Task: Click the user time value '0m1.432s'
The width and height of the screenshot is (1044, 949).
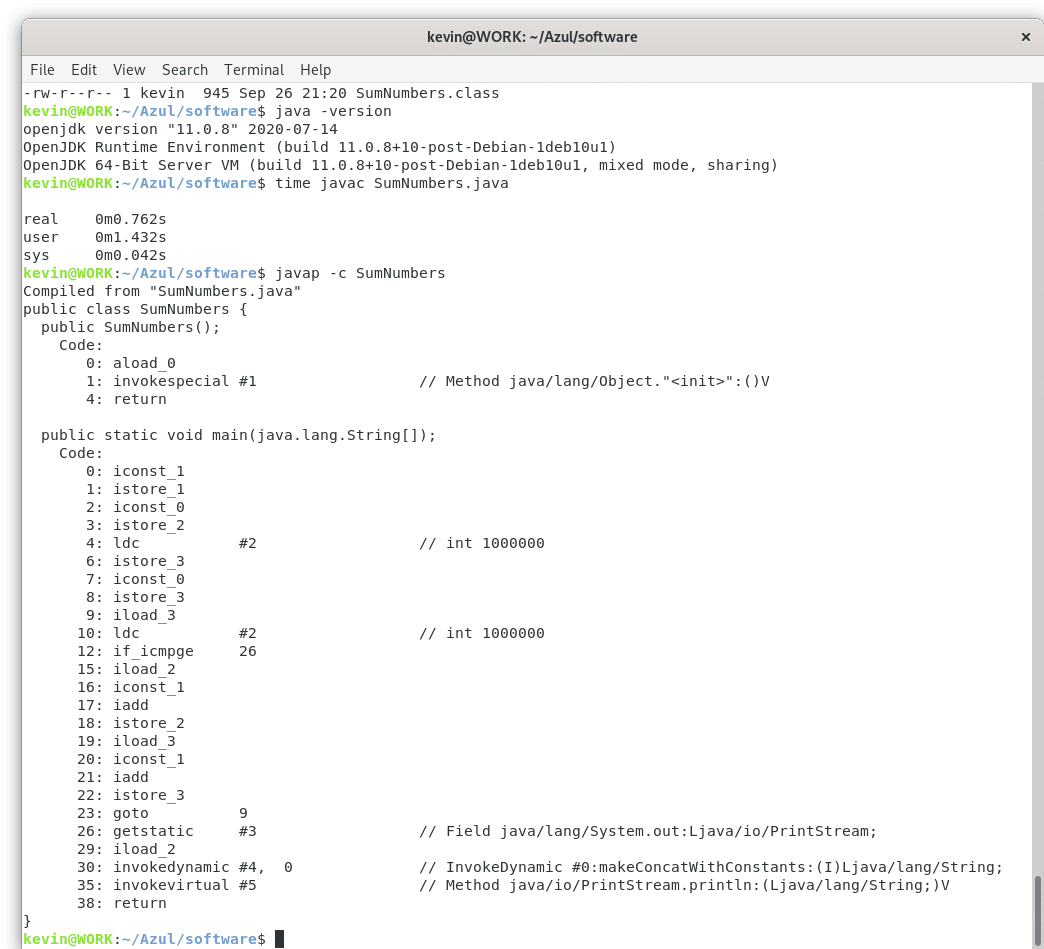Action: coord(130,237)
